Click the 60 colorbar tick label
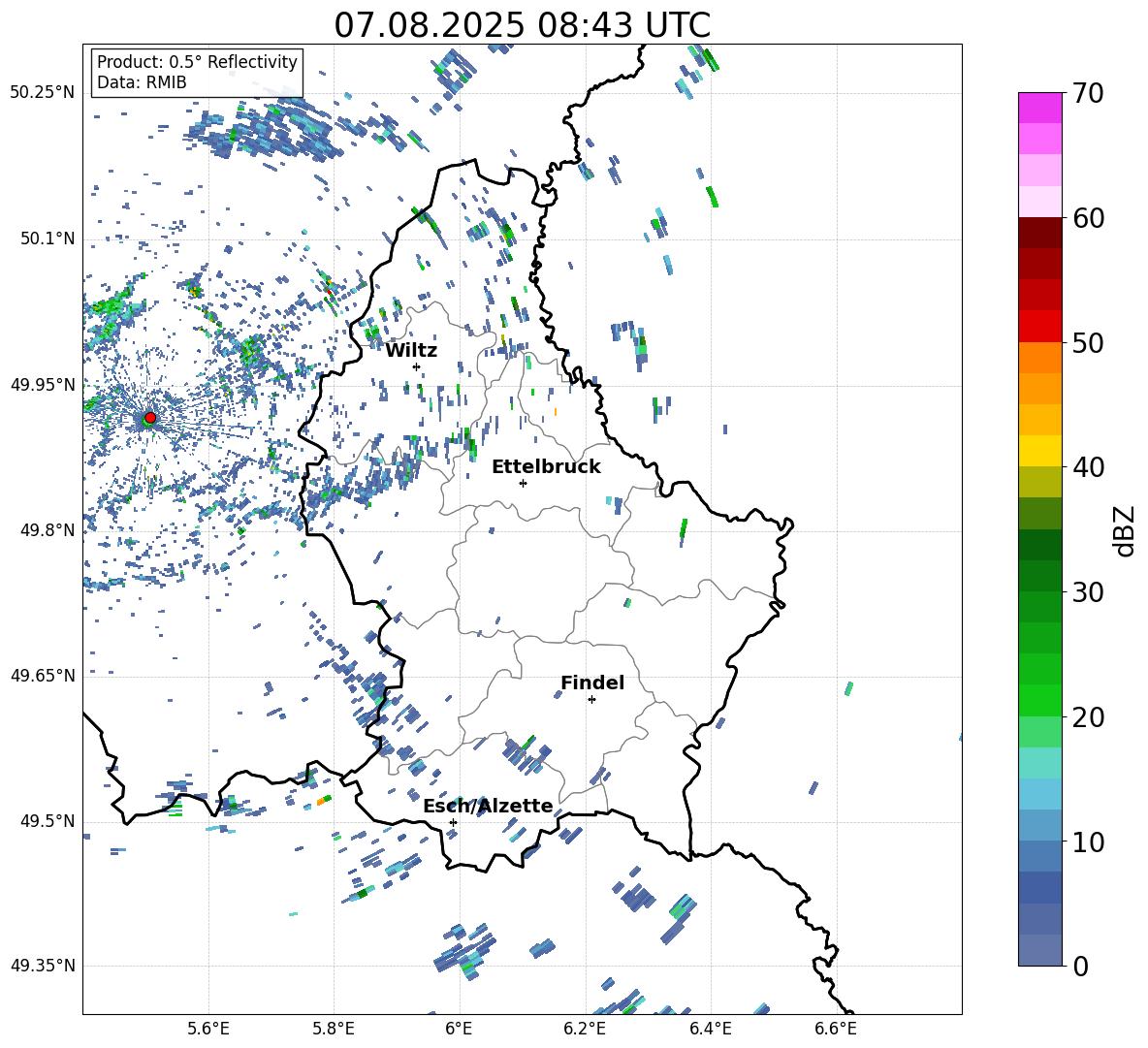This screenshot has width=1148, height=1048. [1088, 218]
